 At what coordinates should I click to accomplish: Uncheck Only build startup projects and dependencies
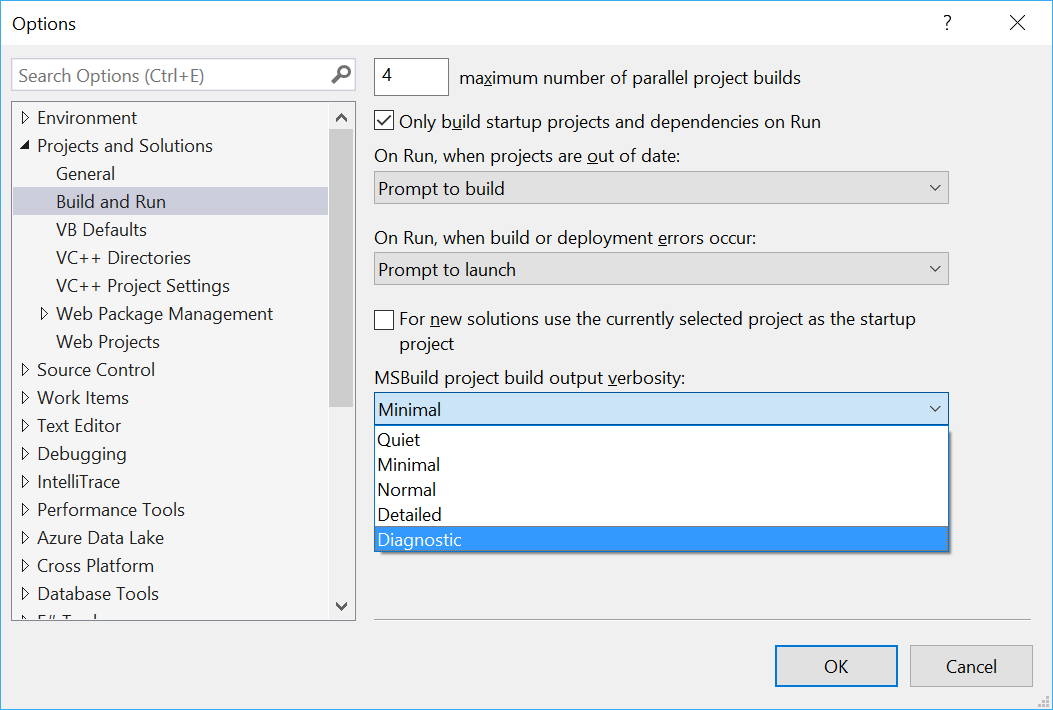[383, 120]
